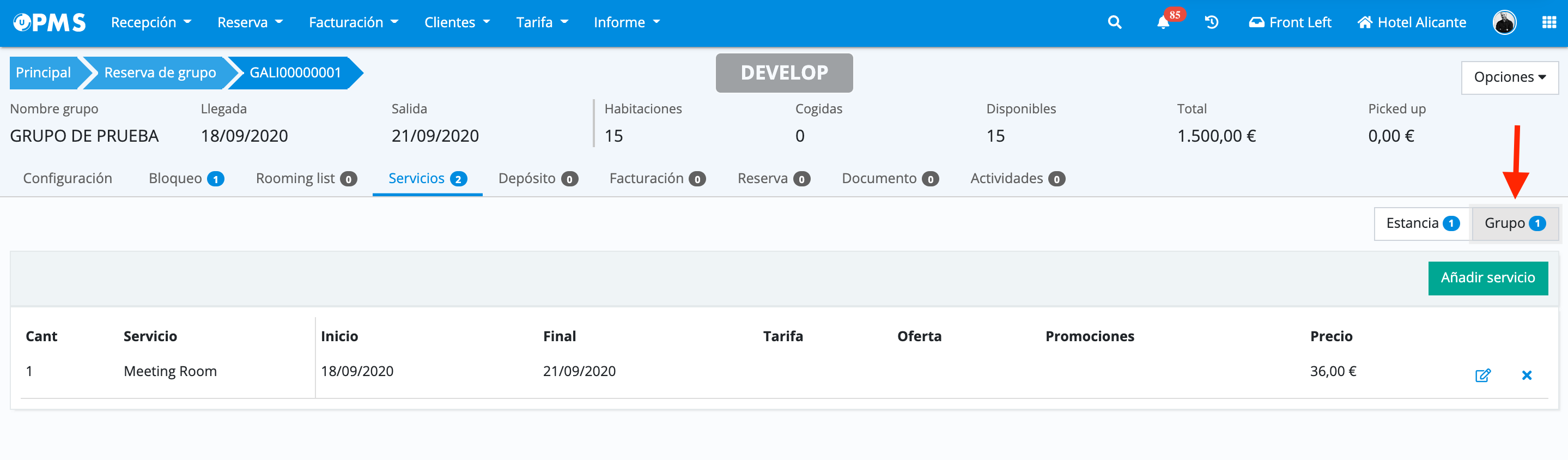Select Hotel Alicante in header
This screenshot has width=1568, height=460.
pyautogui.click(x=1412, y=22)
